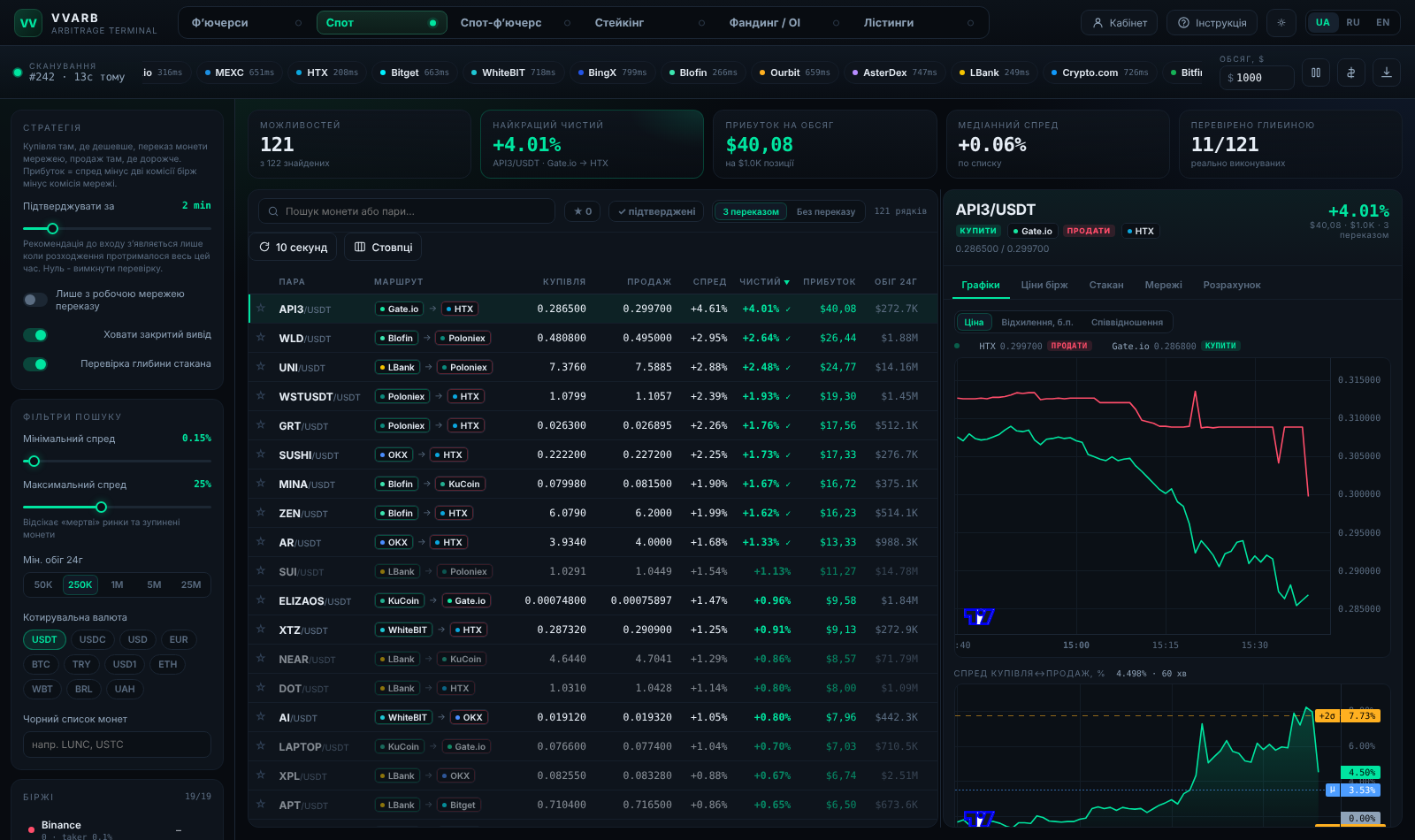Click the VVARB logo icon
The image size is (1415, 840).
point(28,23)
